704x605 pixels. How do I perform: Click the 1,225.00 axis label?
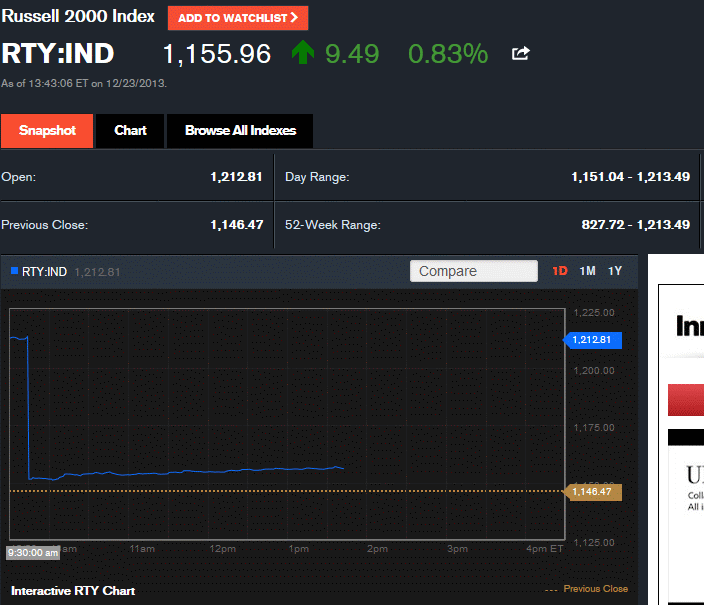point(594,313)
